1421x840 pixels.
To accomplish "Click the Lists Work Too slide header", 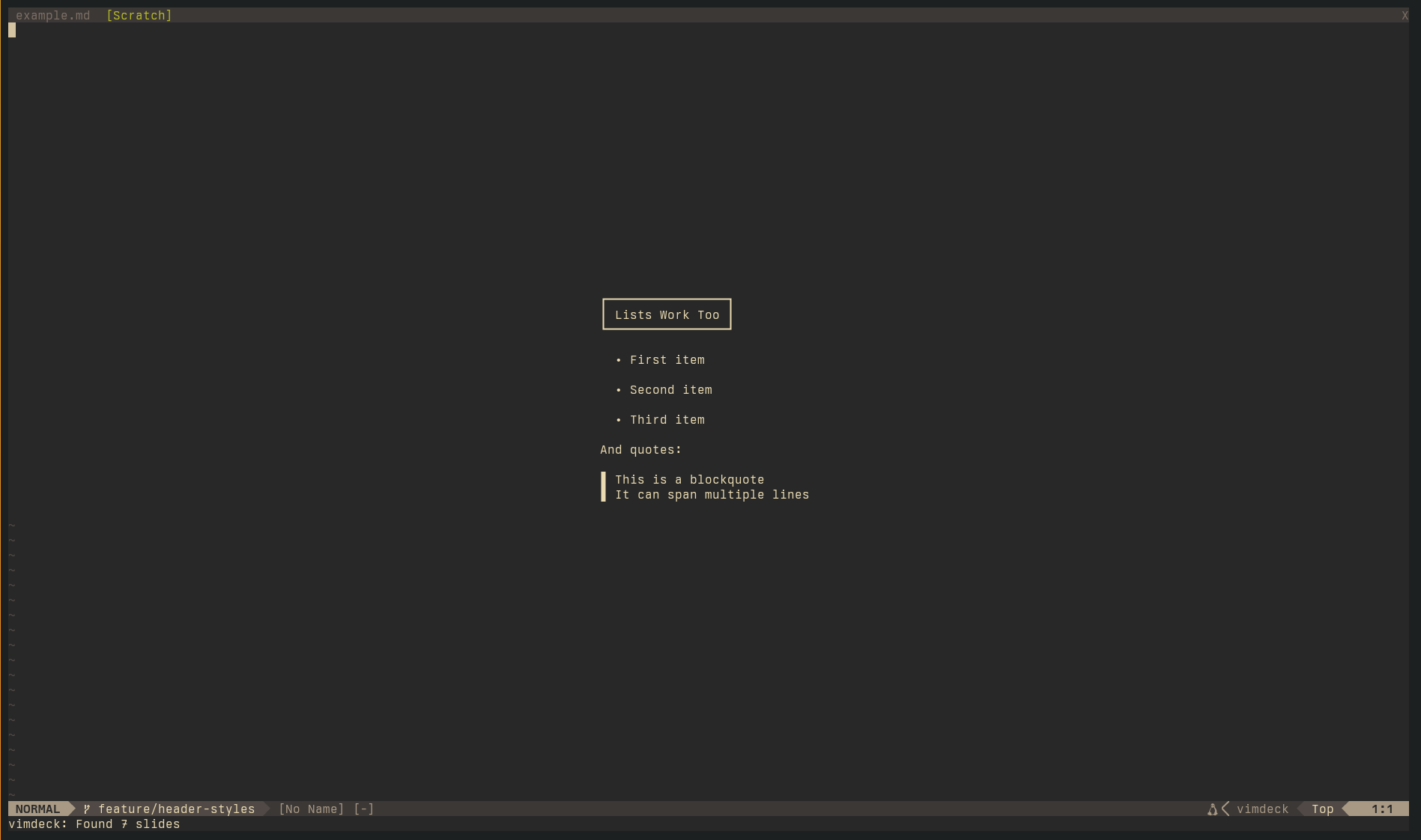I will (x=666, y=314).
